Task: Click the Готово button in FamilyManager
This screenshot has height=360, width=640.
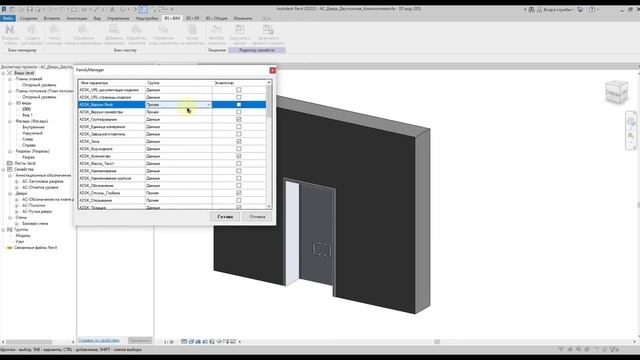Action: coord(225,217)
